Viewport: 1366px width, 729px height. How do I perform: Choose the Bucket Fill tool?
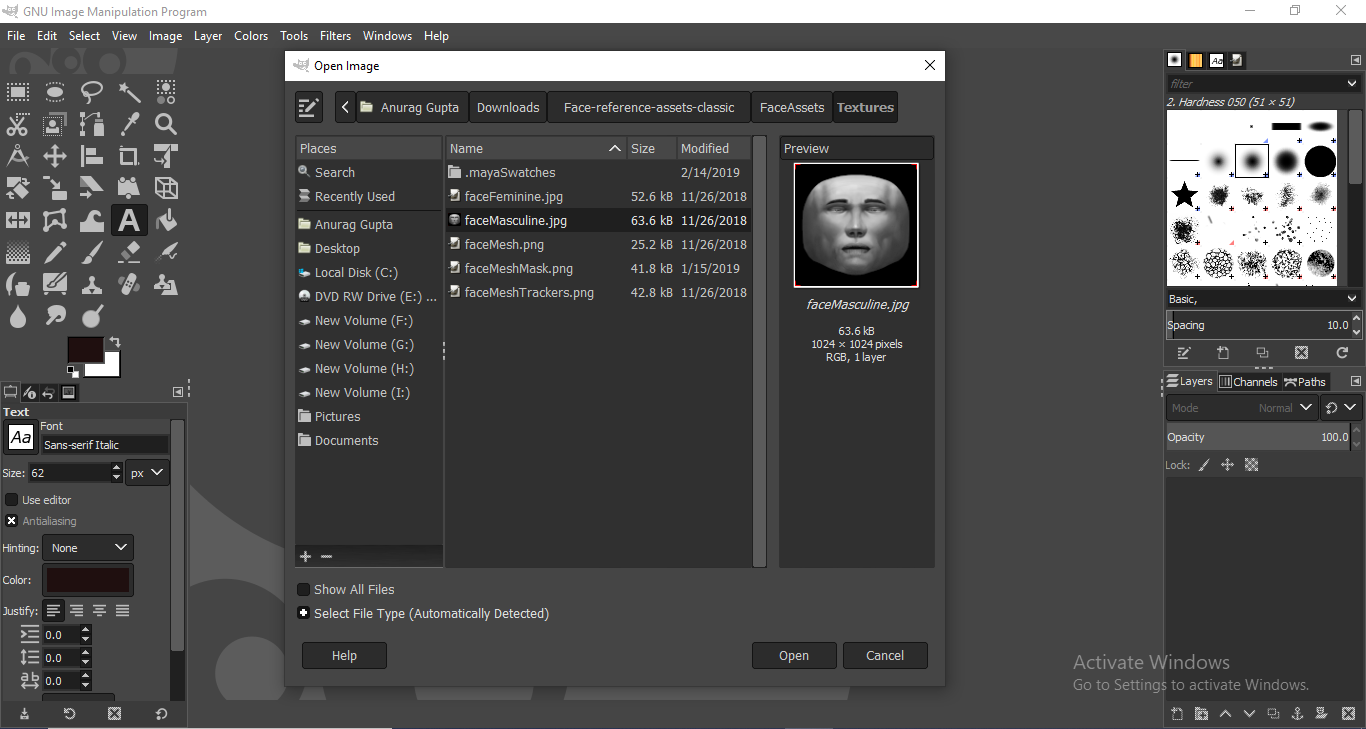pyautogui.click(x=166, y=220)
